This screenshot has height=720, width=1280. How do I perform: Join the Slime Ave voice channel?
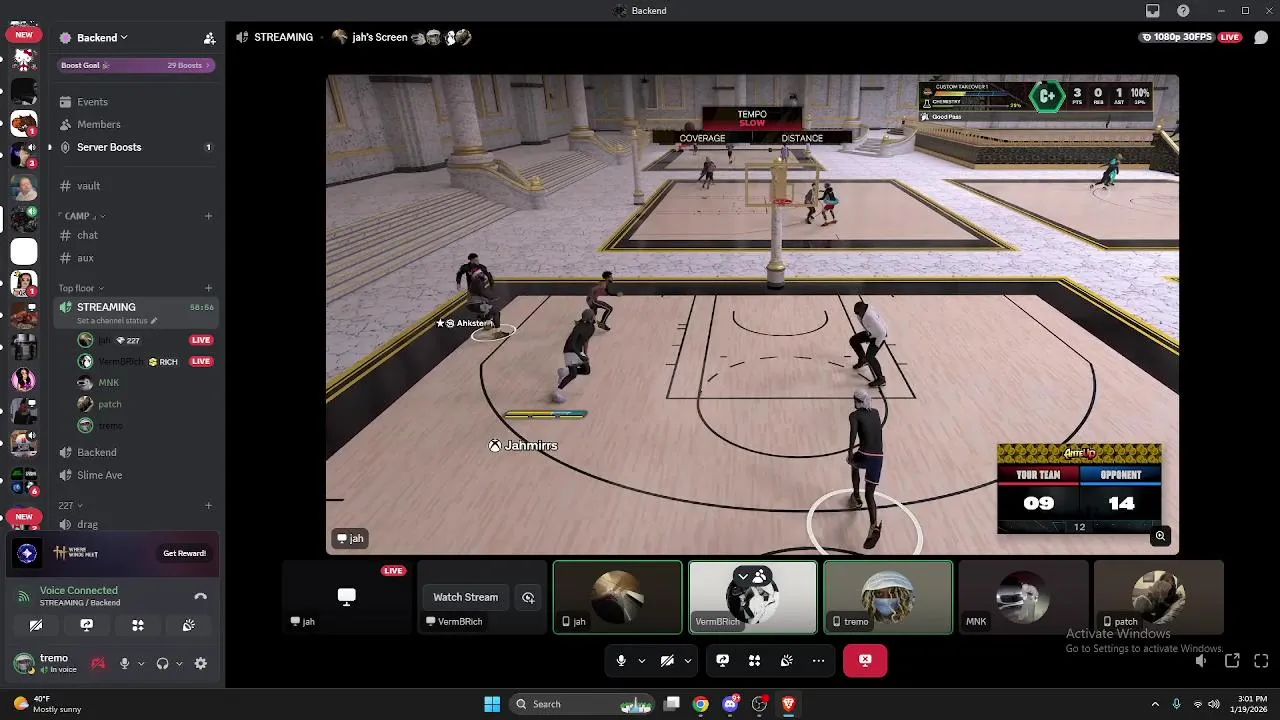tap(135, 475)
